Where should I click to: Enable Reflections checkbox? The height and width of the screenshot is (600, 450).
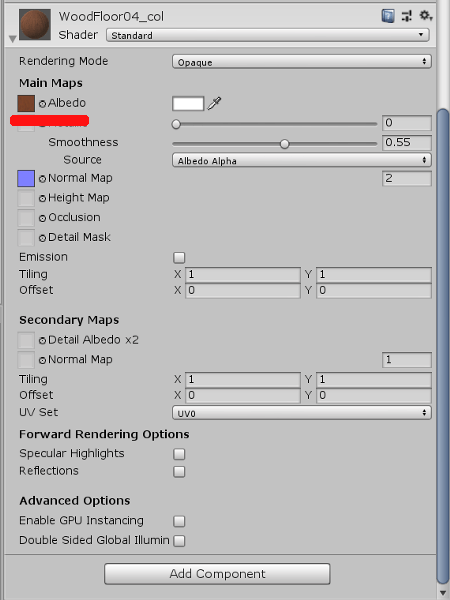179,471
